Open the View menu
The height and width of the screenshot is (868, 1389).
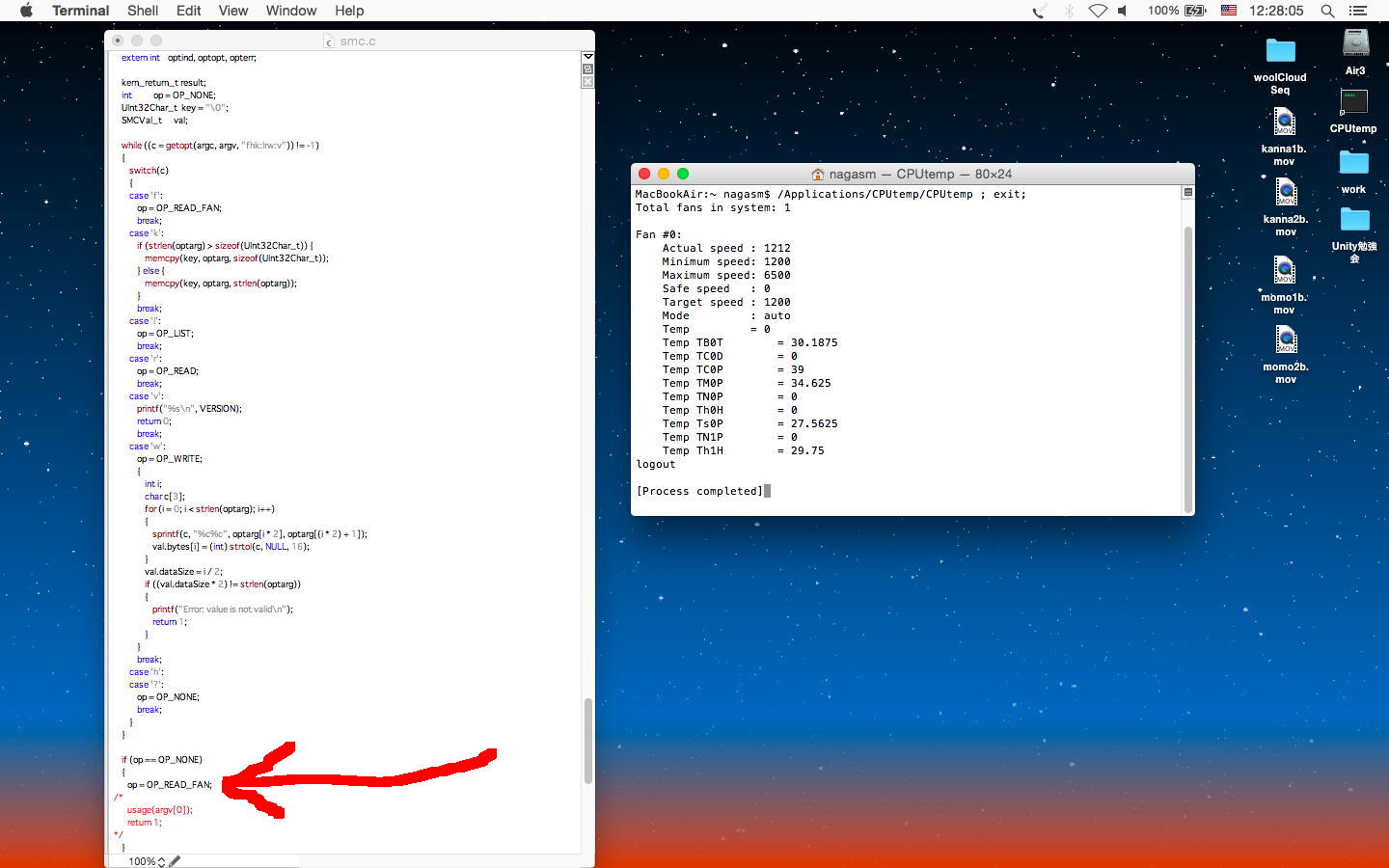pyautogui.click(x=233, y=11)
